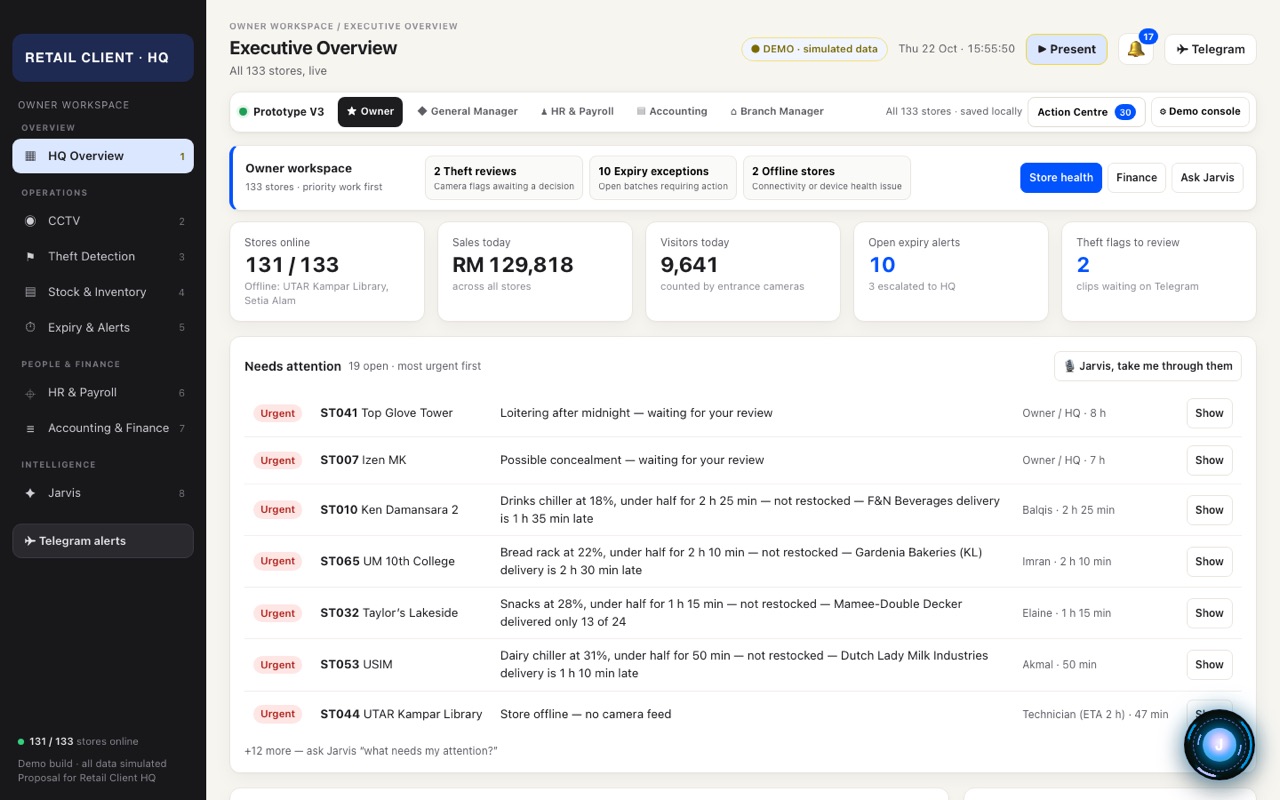Image resolution: width=1280 pixels, height=800 pixels.
Task: Click the Visitors today 9,641 figure
Action: click(x=689, y=265)
